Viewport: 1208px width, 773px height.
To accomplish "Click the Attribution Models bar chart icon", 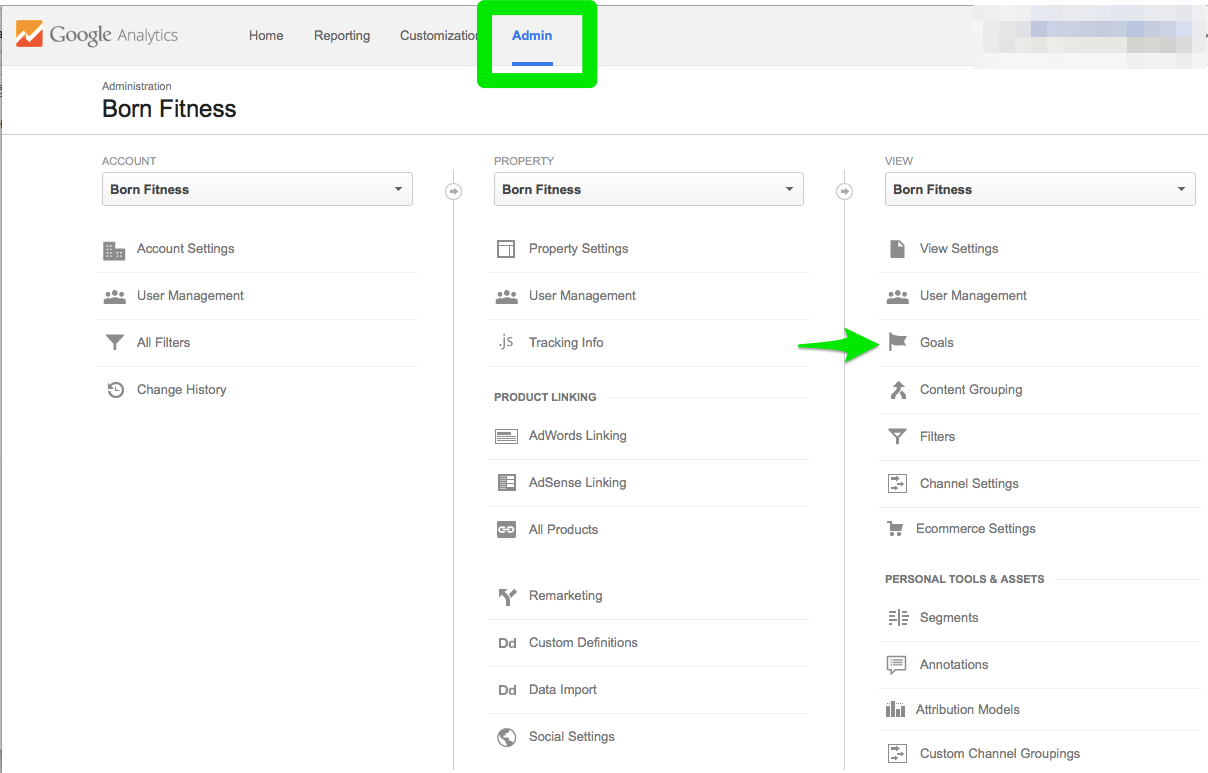I will click(896, 710).
